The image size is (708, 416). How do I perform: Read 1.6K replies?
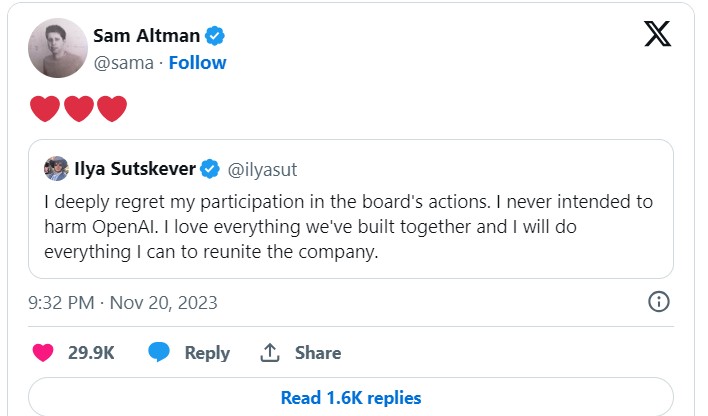pyautogui.click(x=351, y=398)
